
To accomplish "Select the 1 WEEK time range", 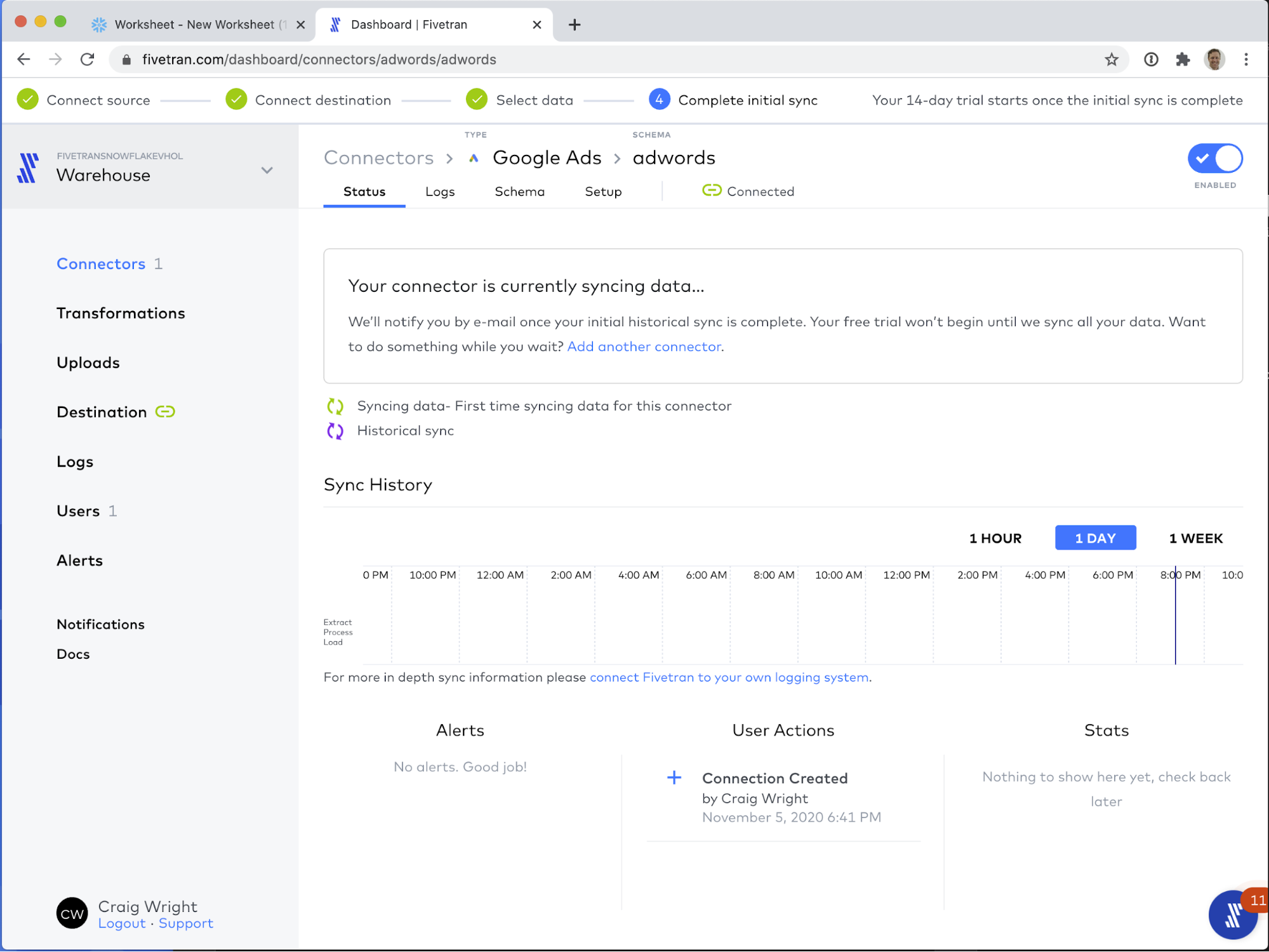I will point(1195,538).
